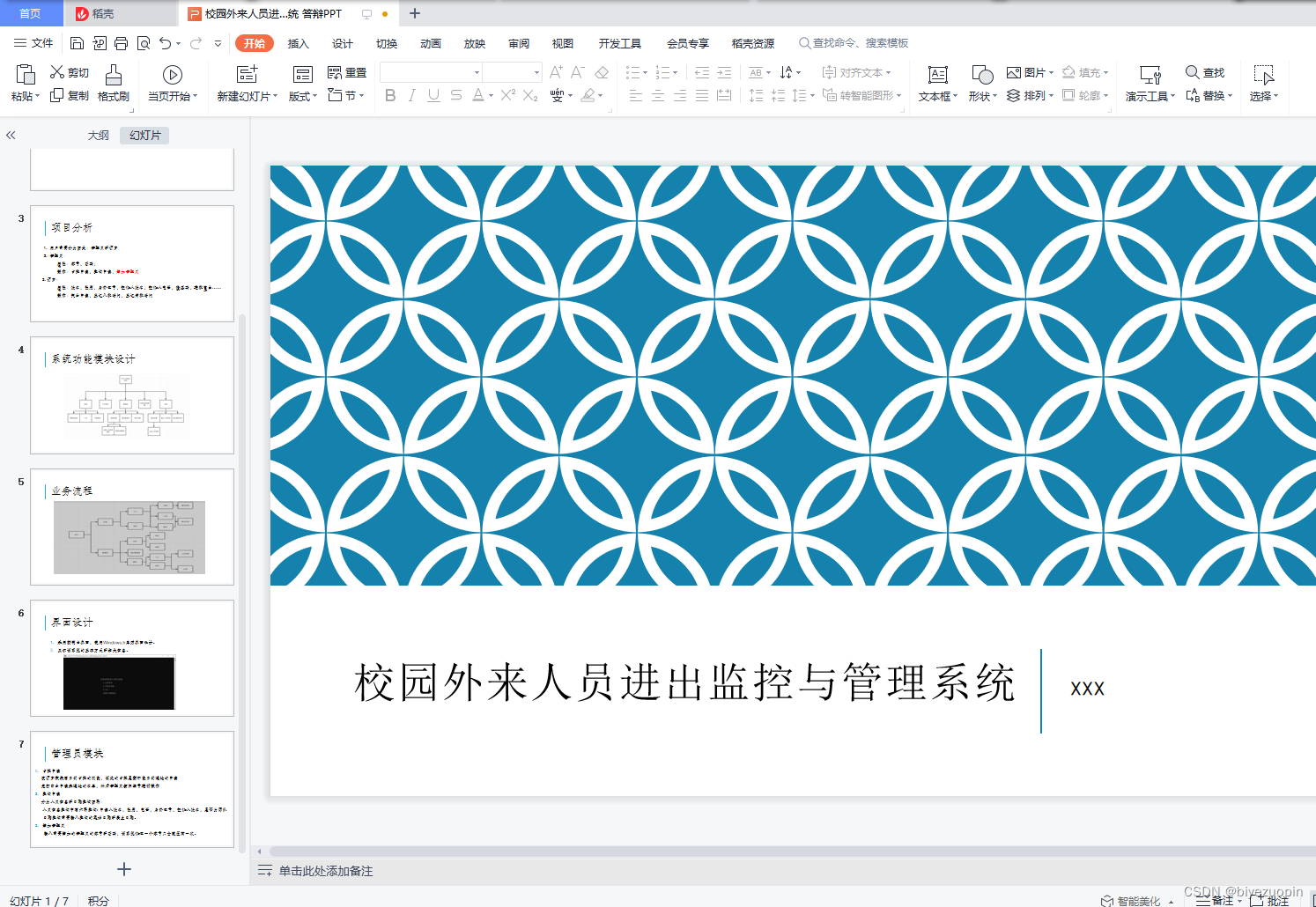Redo the last action
The image size is (1316, 907).
196,43
